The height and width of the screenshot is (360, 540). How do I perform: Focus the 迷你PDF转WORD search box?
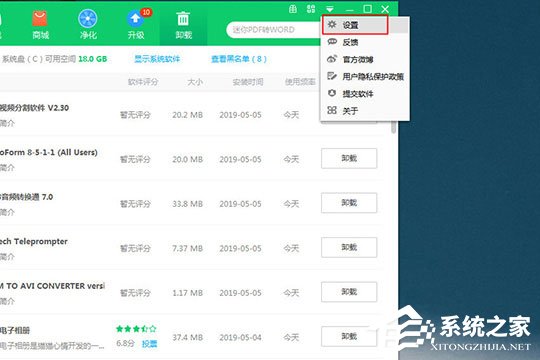[274, 30]
